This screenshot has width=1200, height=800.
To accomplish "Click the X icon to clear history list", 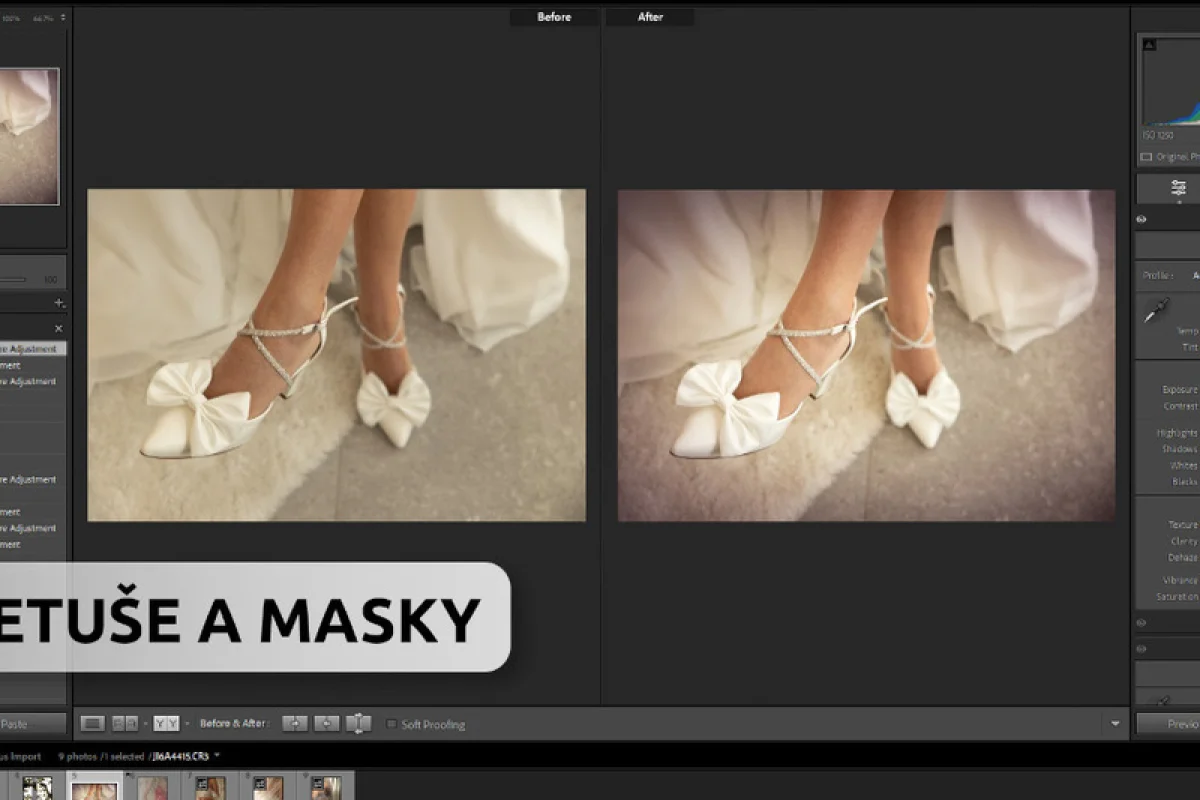I will pyautogui.click(x=58, y=328).
